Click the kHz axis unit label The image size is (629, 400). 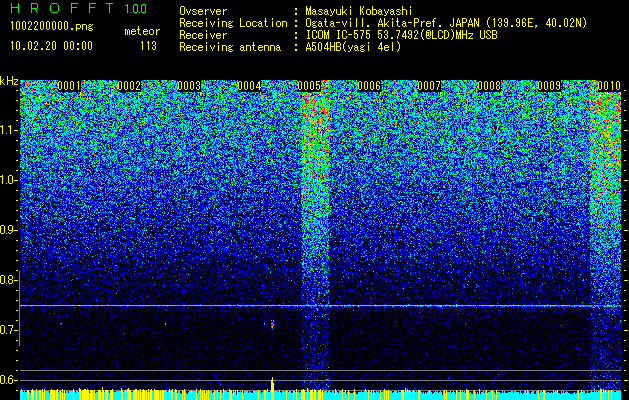pos(9,82)
